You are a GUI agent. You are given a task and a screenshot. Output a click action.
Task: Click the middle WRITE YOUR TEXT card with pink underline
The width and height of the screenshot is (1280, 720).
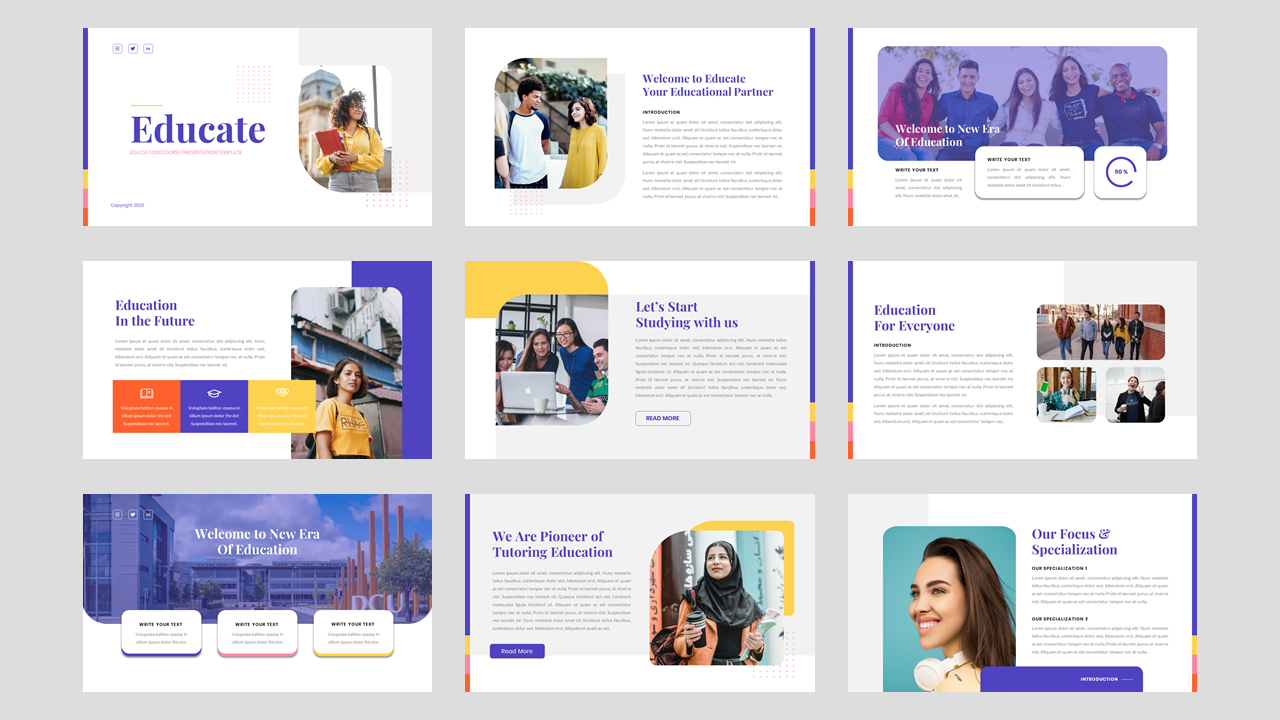point(257,632)
